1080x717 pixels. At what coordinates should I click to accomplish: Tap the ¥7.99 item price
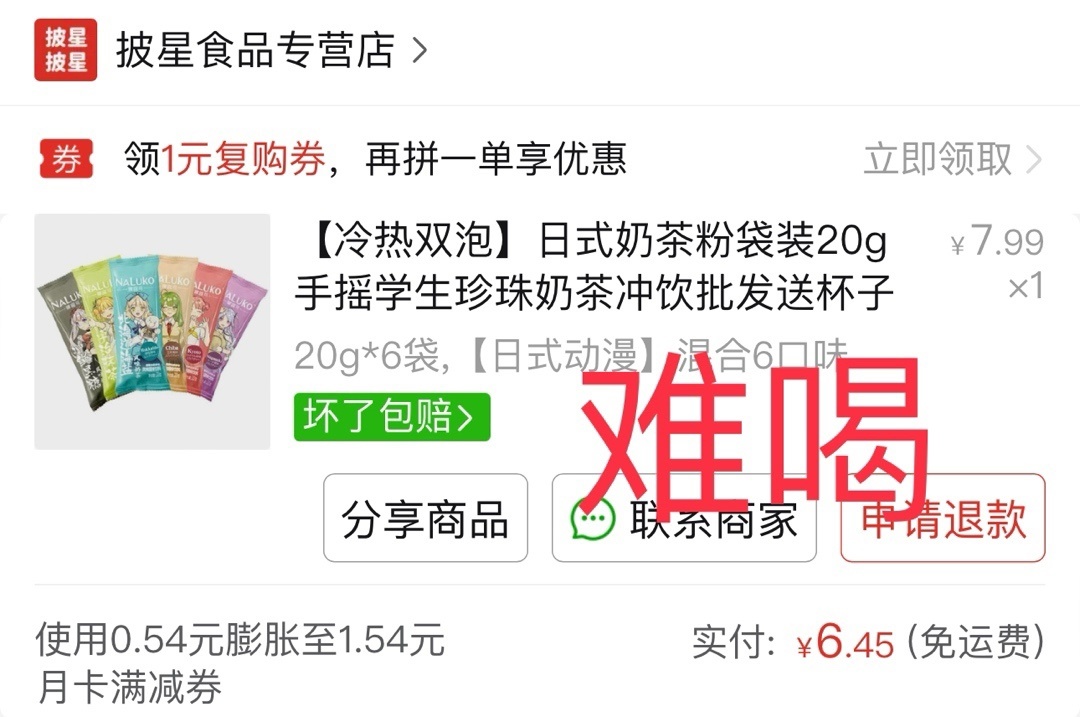pos(997,242)
